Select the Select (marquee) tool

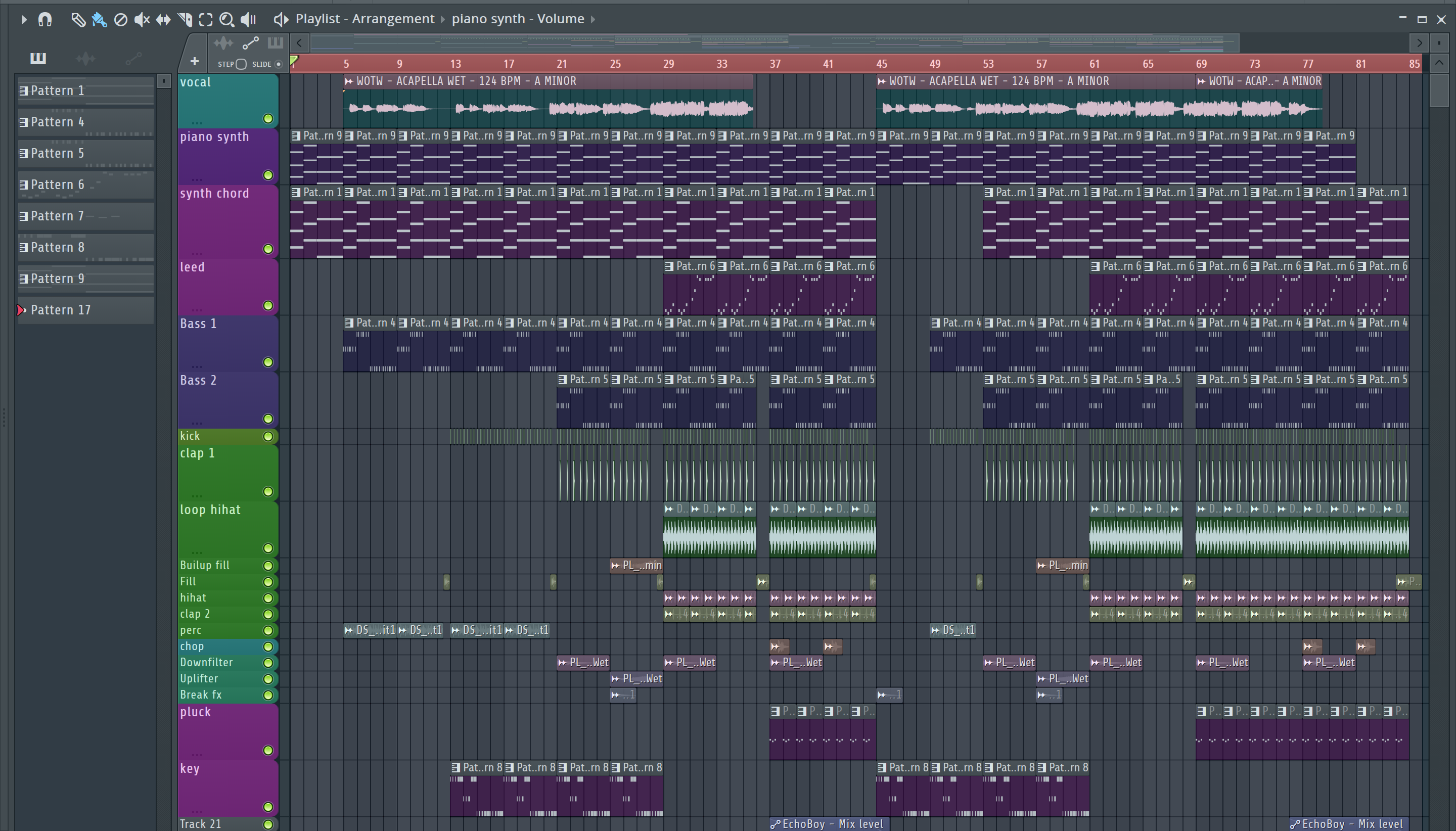pos(206,19)
